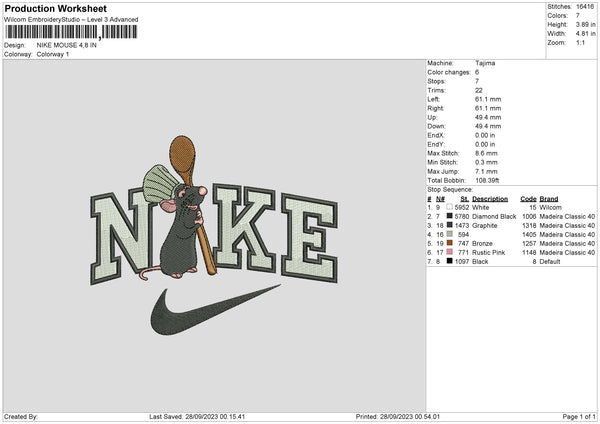The image size is (600, 424).
Task: Click the Height value 3.89 in
Action: (x=585, y=24)
